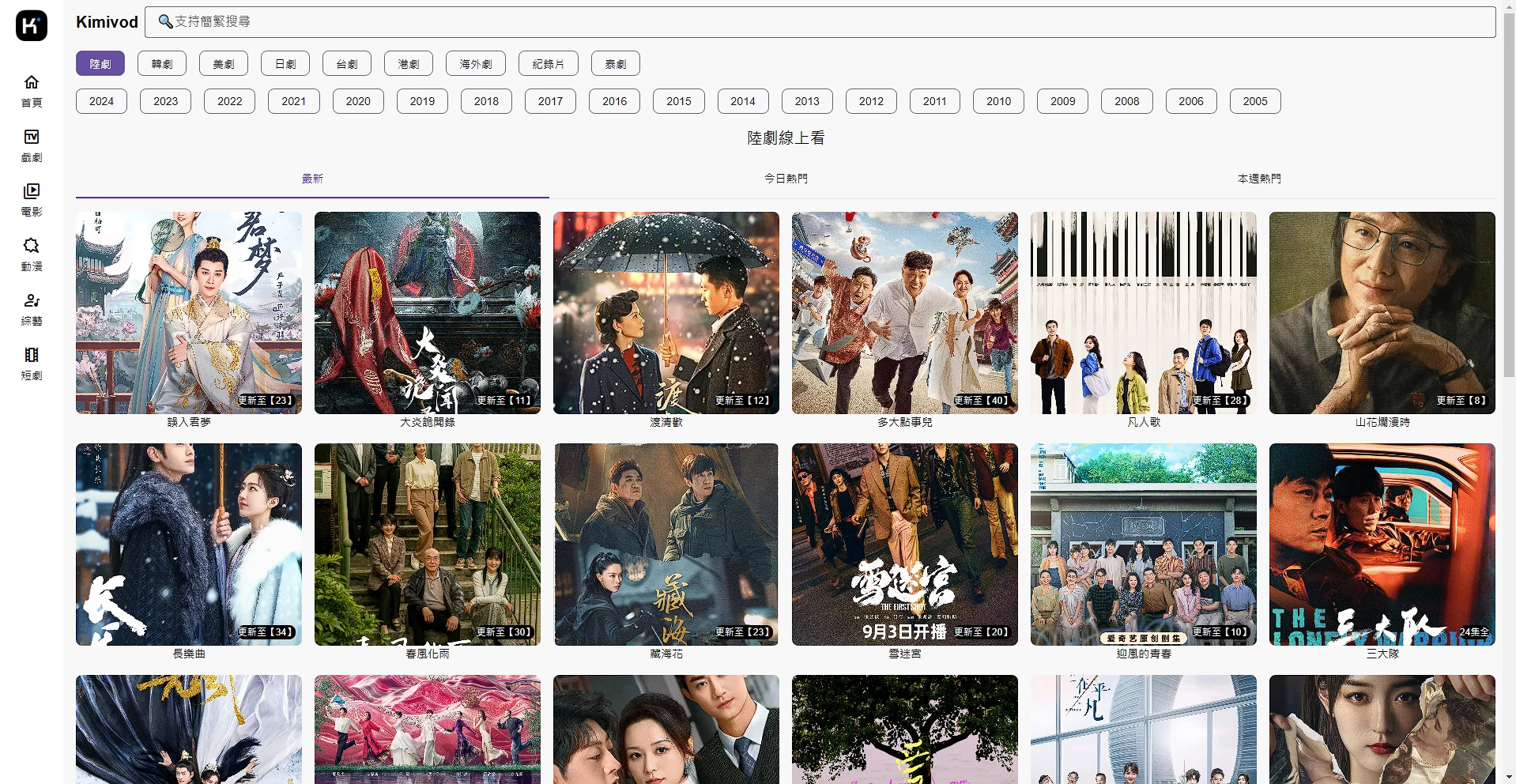Filter by 韓劇 category button

[162, 64]
